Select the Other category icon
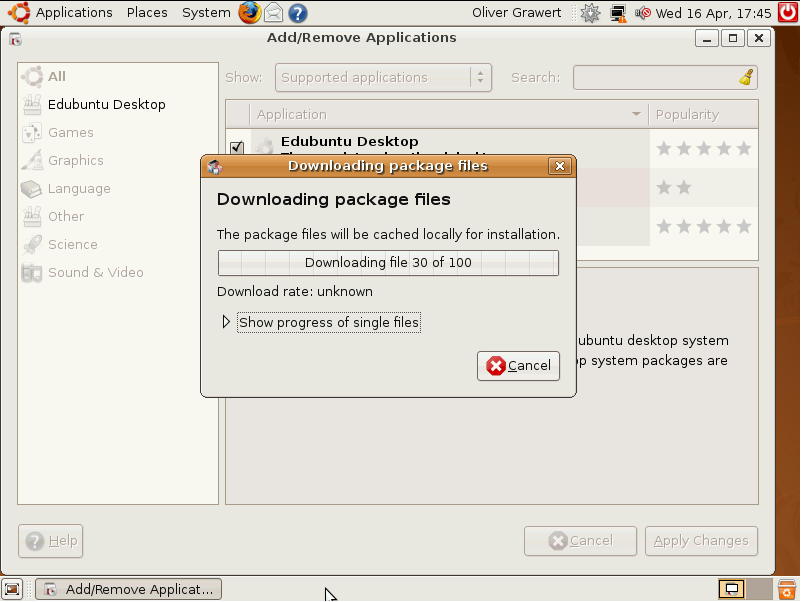This screenshot has height=602, width=802. pyautogui.click(x=32, y=217)
